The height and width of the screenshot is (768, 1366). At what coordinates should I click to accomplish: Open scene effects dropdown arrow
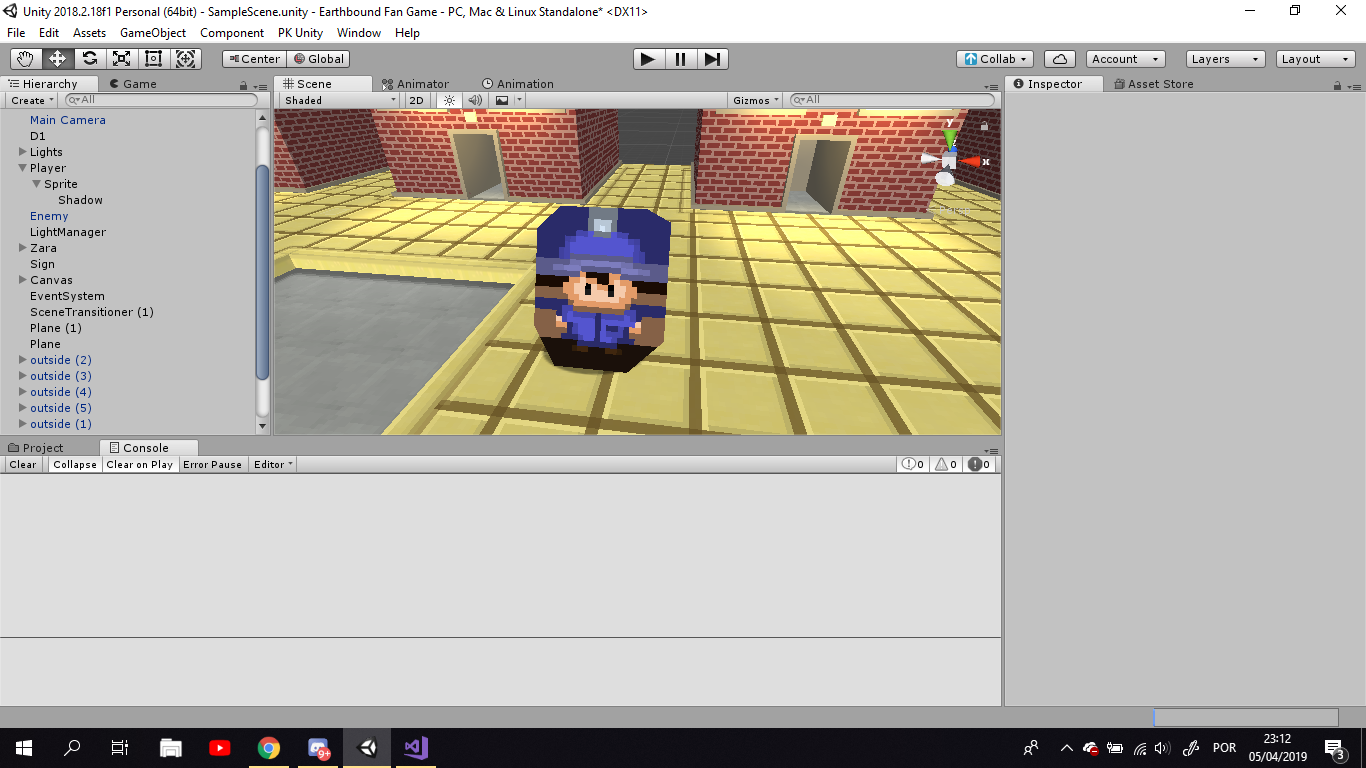click(518, 100)
